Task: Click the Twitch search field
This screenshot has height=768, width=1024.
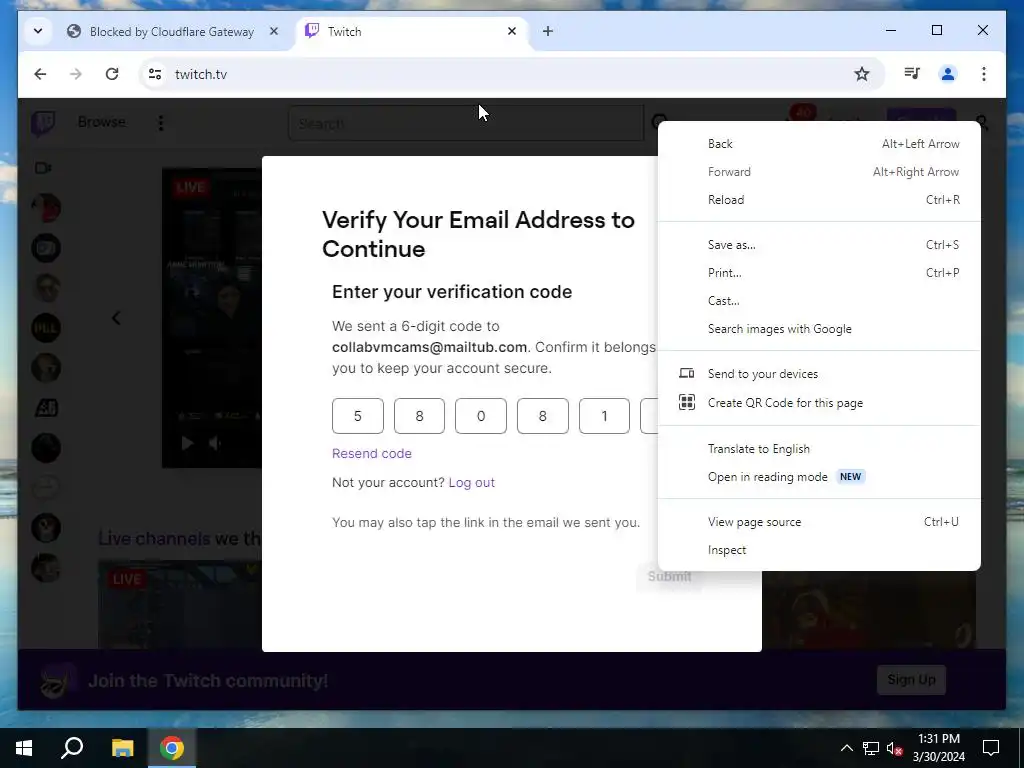Action: (466, 123)
